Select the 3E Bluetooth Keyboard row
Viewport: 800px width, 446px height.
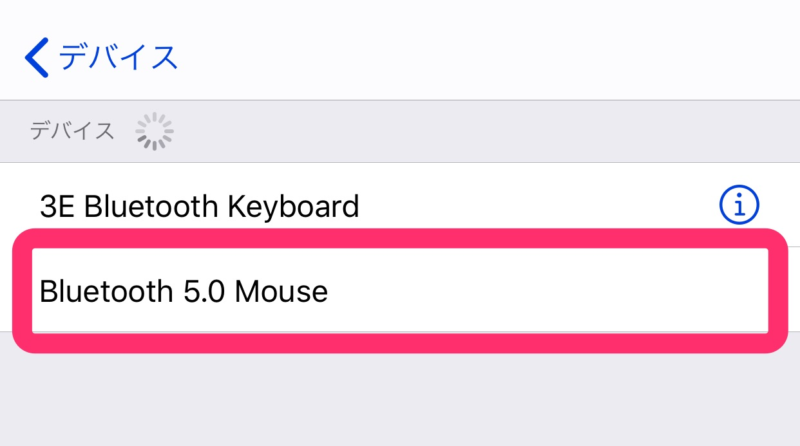click(400, 205)
